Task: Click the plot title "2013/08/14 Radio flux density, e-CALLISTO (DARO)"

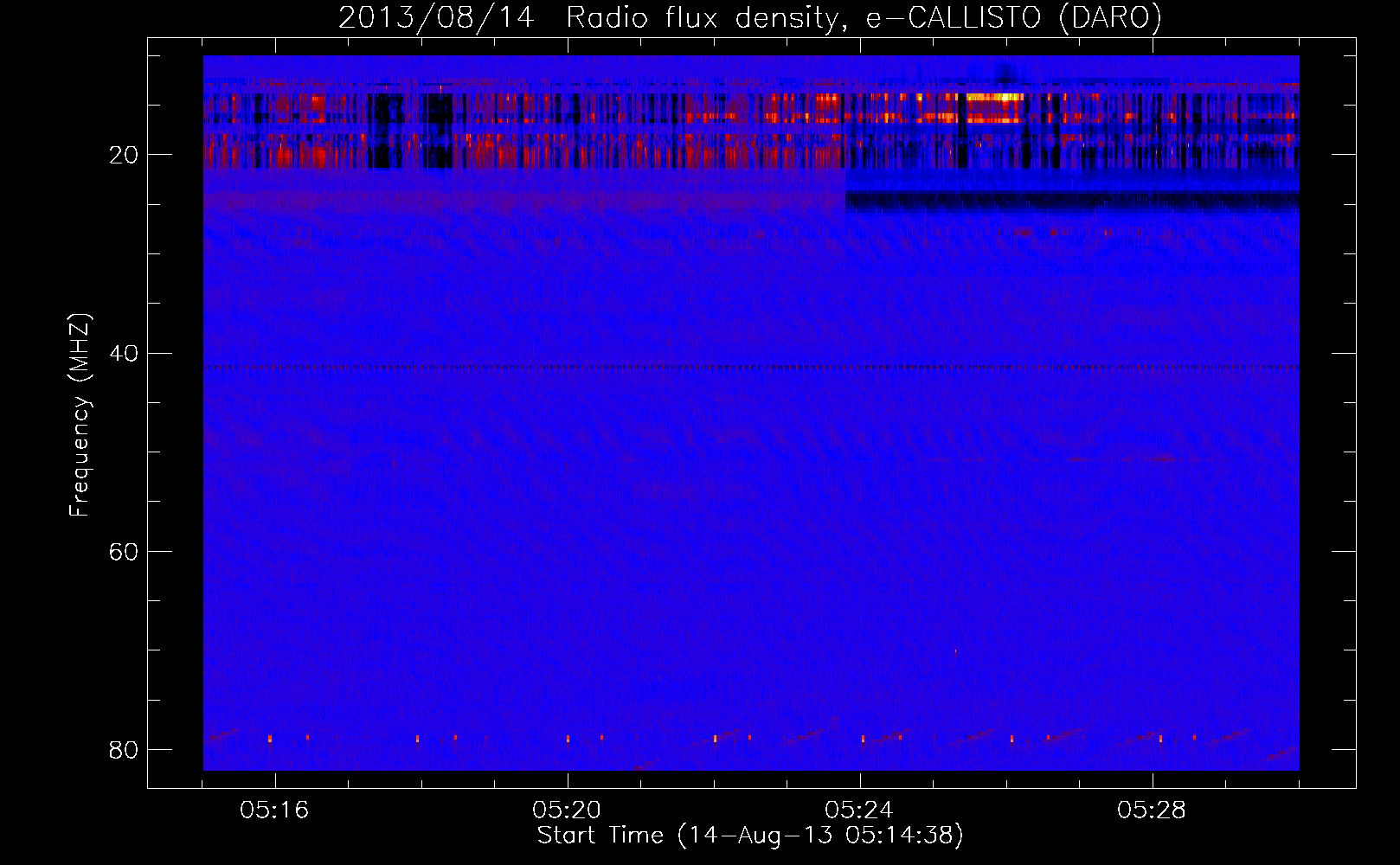Action: coord(750,17)
